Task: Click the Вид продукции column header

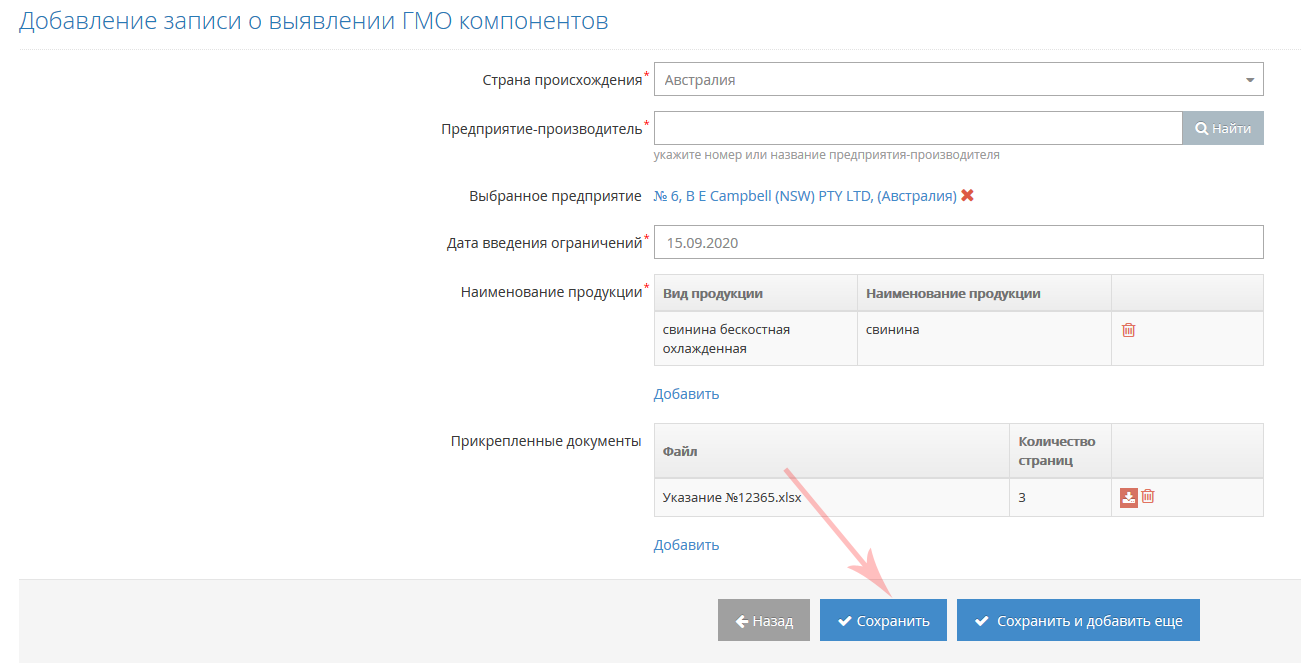Action: tap(713, 294)
